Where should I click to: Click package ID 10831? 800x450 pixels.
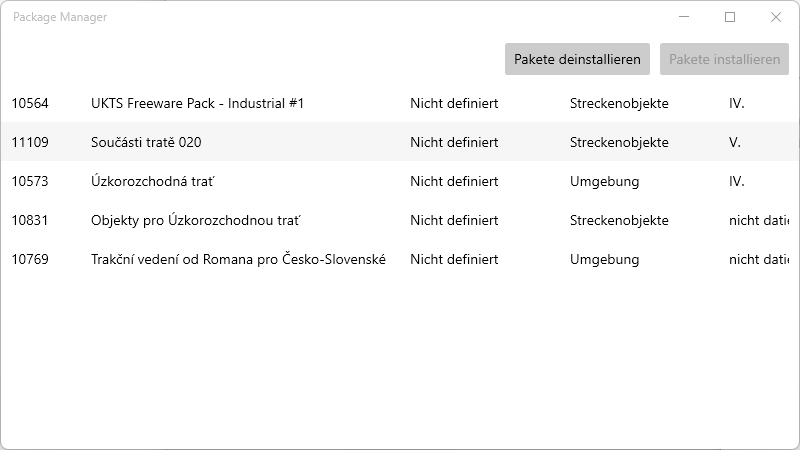coord(30,220)
